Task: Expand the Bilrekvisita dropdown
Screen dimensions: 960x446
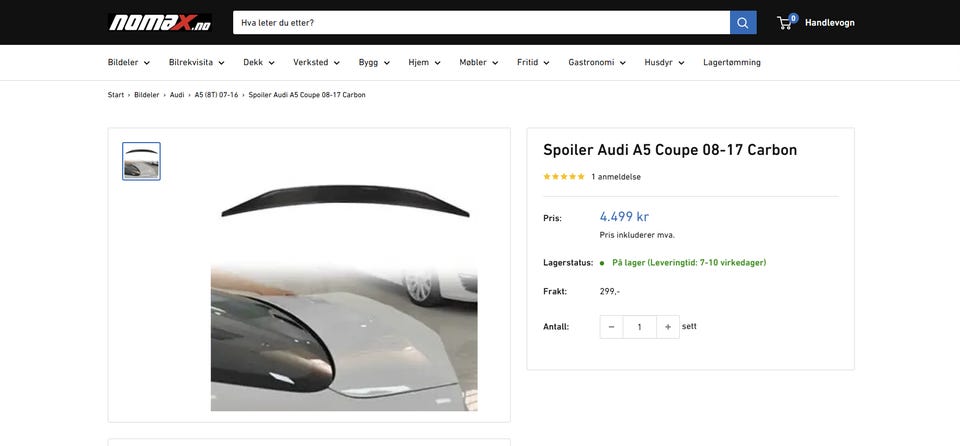Action: pos(196,62)
